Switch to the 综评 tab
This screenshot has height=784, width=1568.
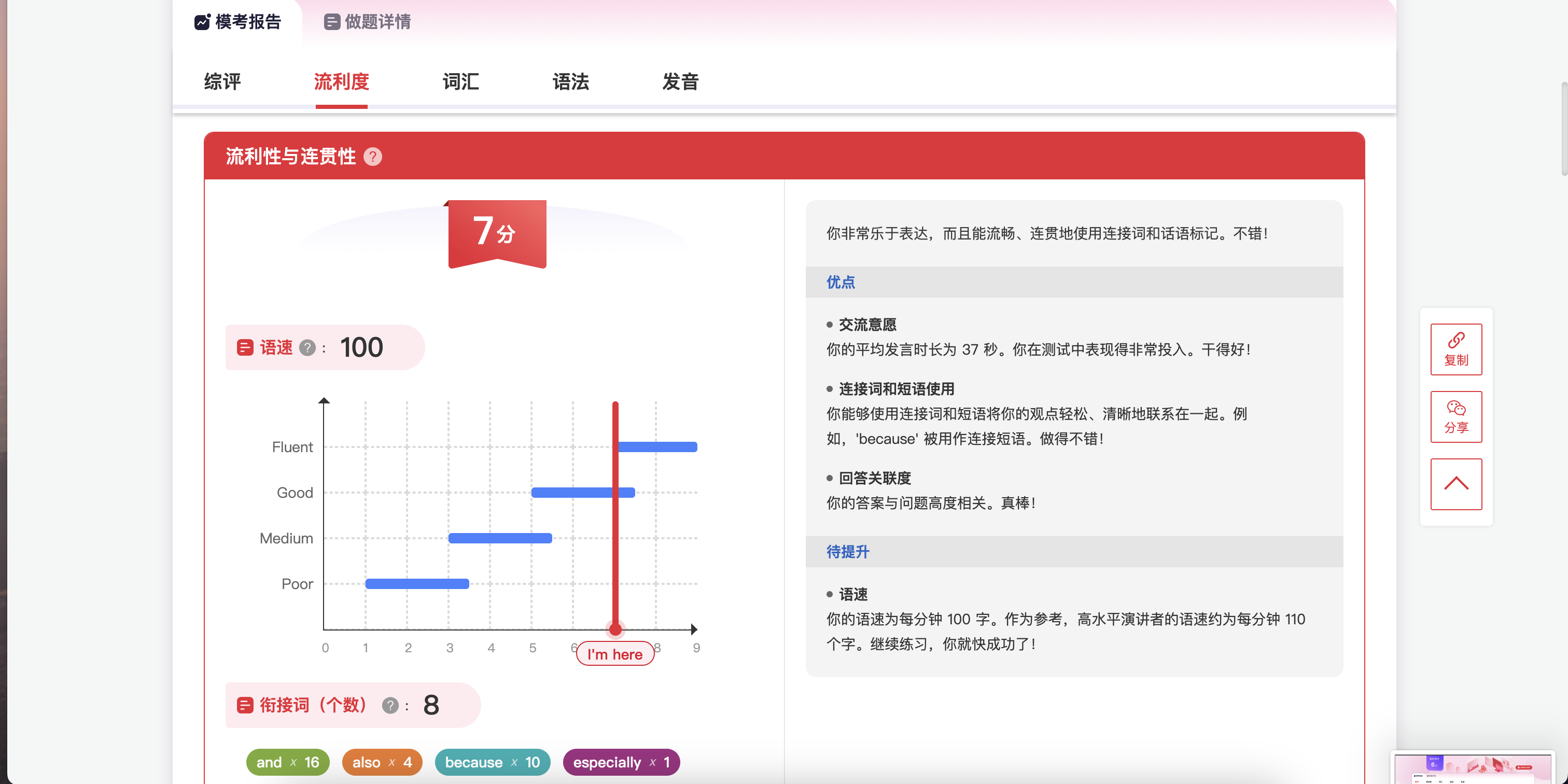(223, 81)
